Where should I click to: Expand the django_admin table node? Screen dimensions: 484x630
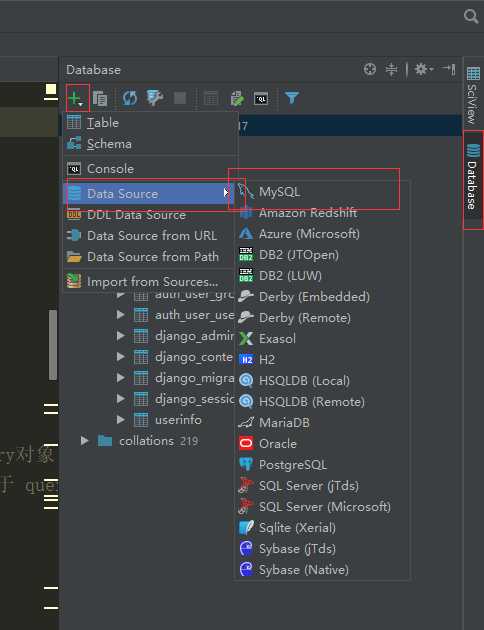pos(120,335)
